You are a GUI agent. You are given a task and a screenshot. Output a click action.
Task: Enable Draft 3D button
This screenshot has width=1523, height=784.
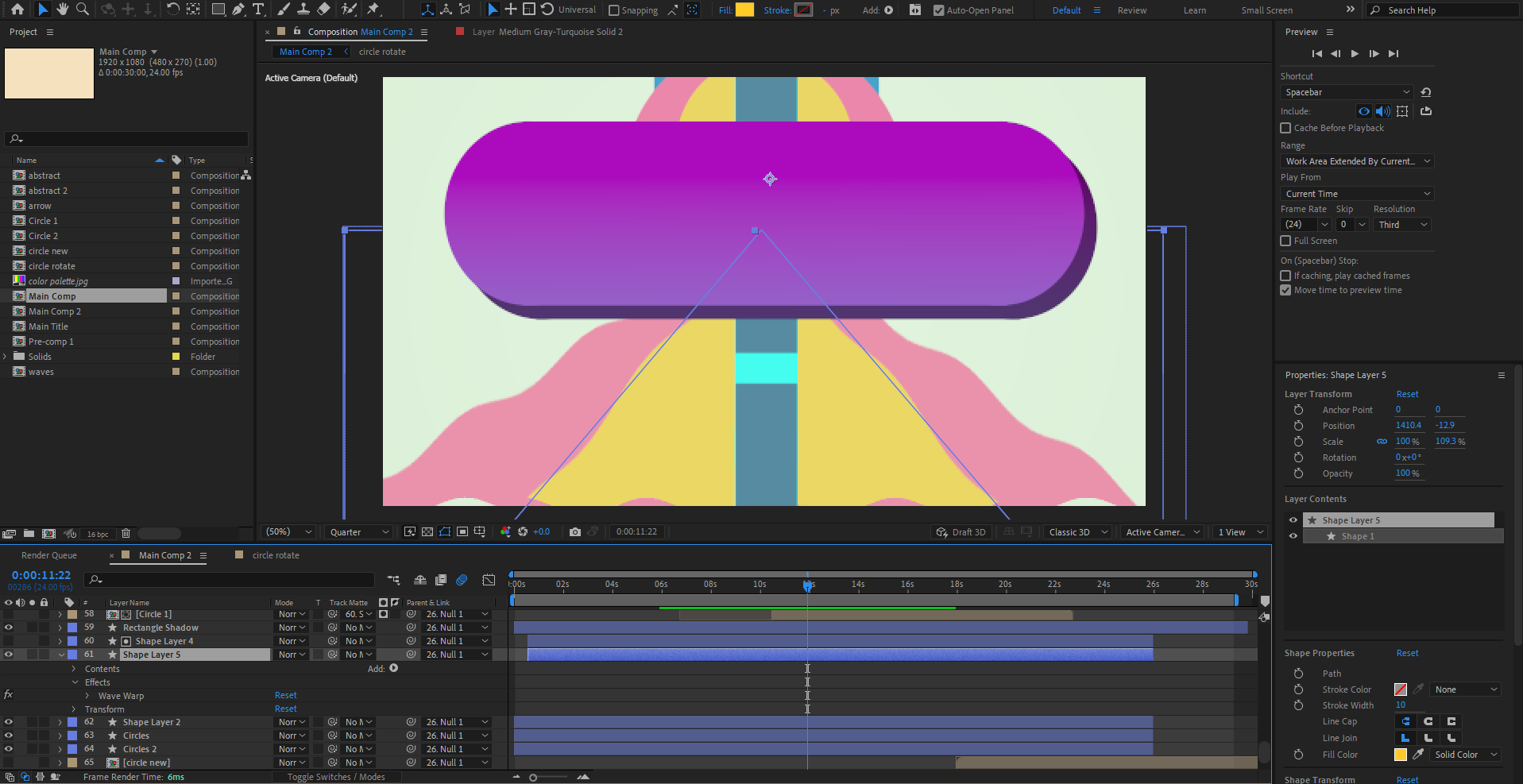tap(961, 532)
